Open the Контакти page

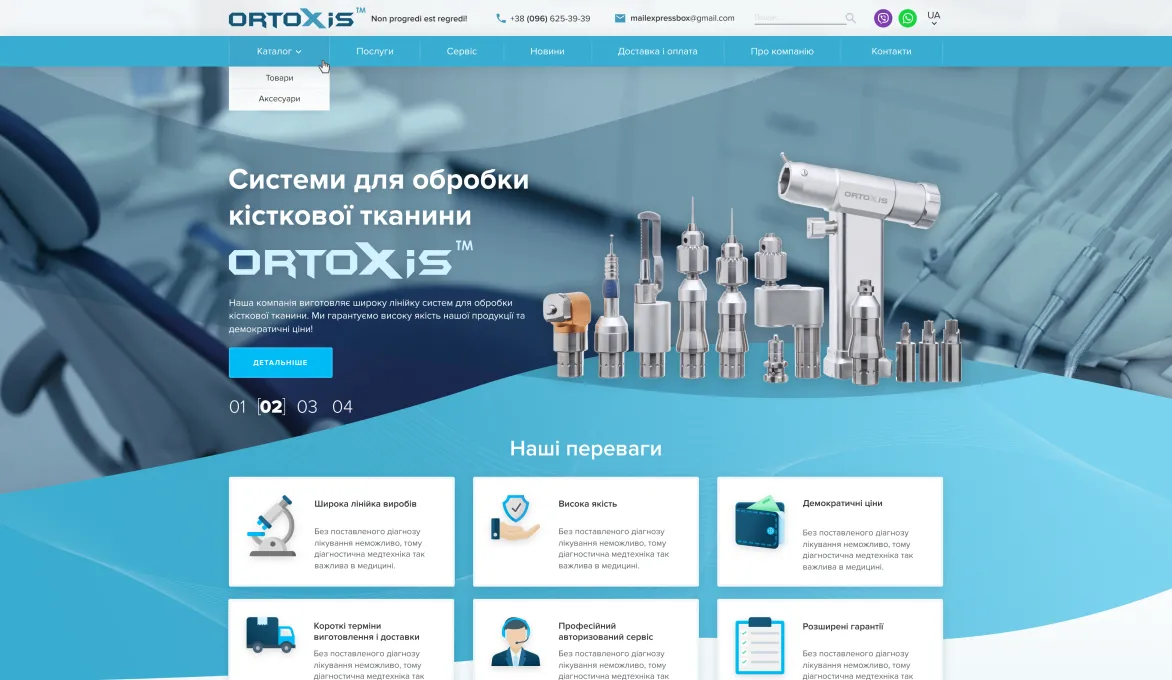[x=891, y=52]
